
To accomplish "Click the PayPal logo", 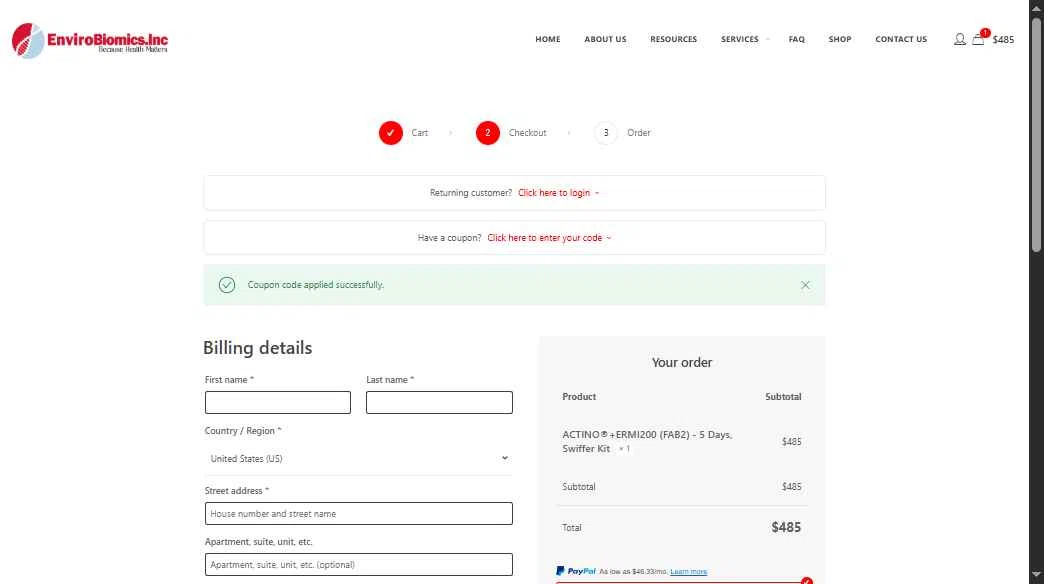I will 576,571.
